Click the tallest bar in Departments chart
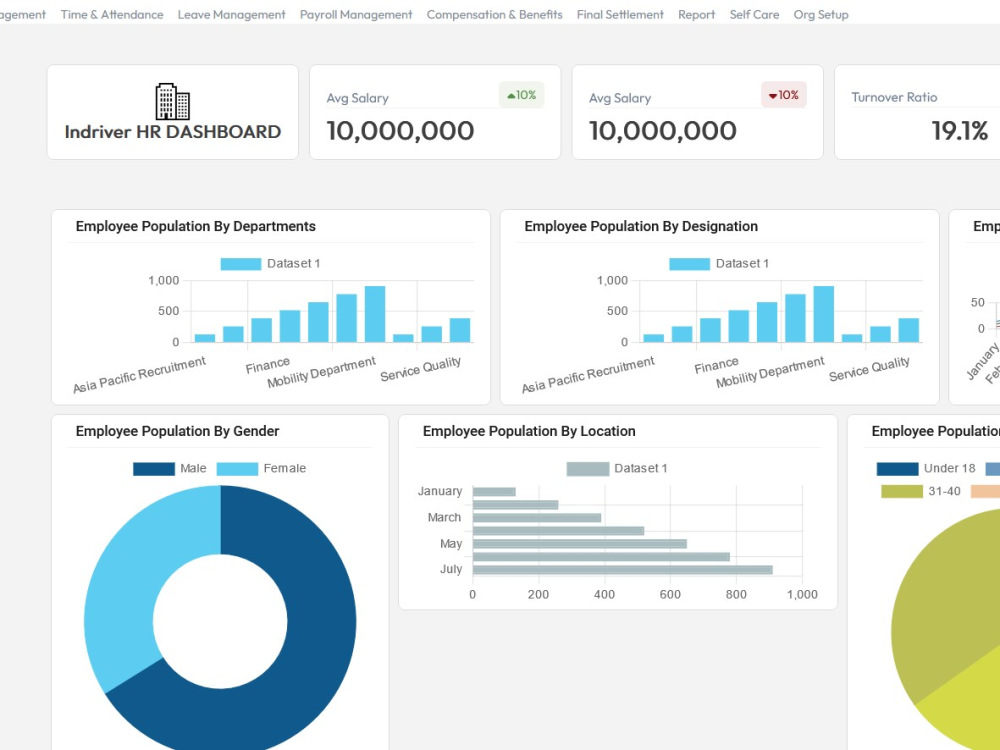The height and width of the screenshot is (750, 1000). pyautogui.click(x=375, y=314)
